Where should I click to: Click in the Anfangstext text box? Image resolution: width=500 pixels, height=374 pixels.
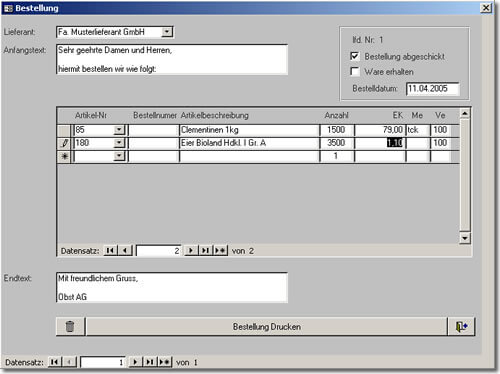[x=172, y=59]
